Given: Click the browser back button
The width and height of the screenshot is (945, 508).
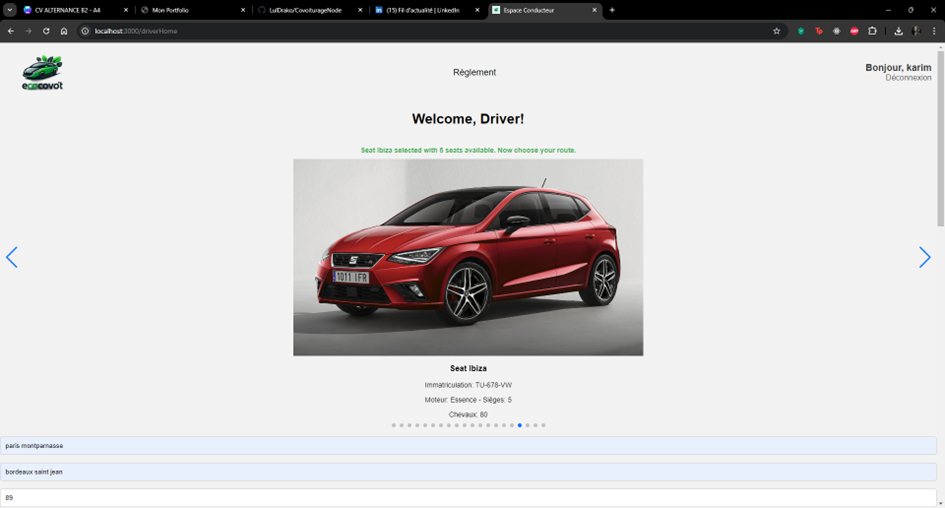Looking at the screenshot, I should 11,31.
